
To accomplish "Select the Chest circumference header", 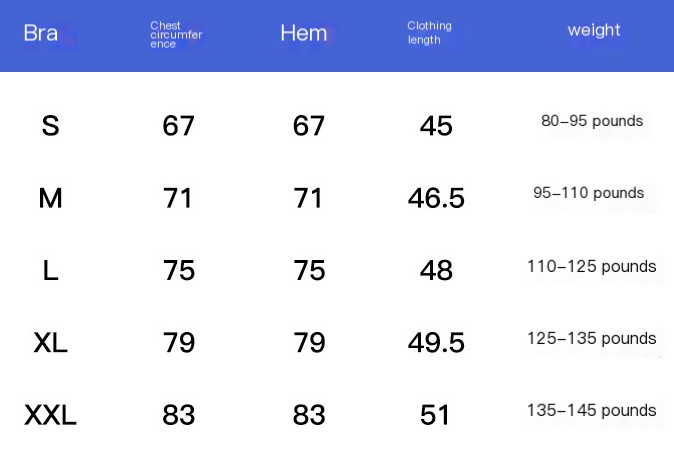I will pyautogui.click(x=176, y=34).
